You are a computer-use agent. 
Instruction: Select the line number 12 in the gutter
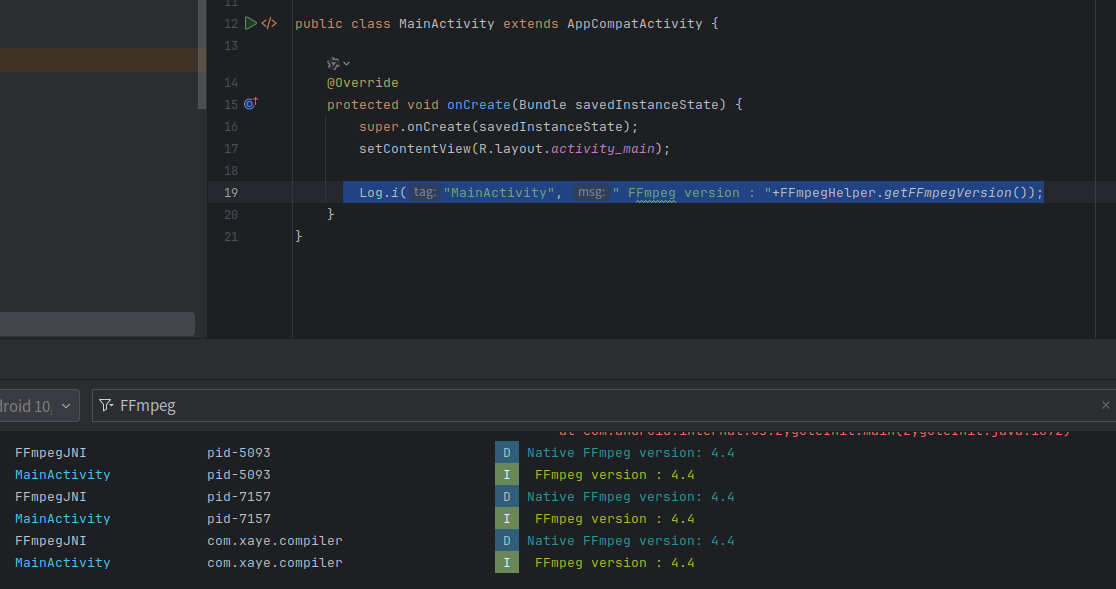coord(231,24)
